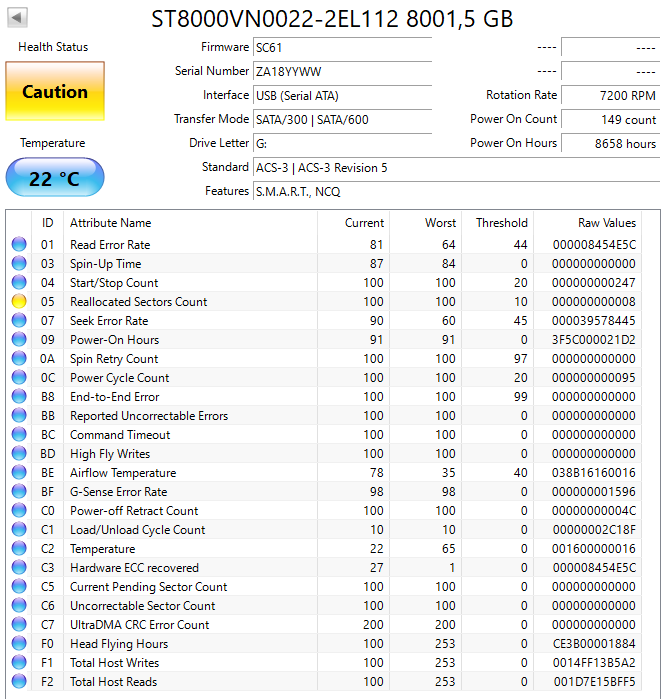Select the Serial Number field value
The width and height of the screenshot is (667, 699).
(x=342, y=72)
